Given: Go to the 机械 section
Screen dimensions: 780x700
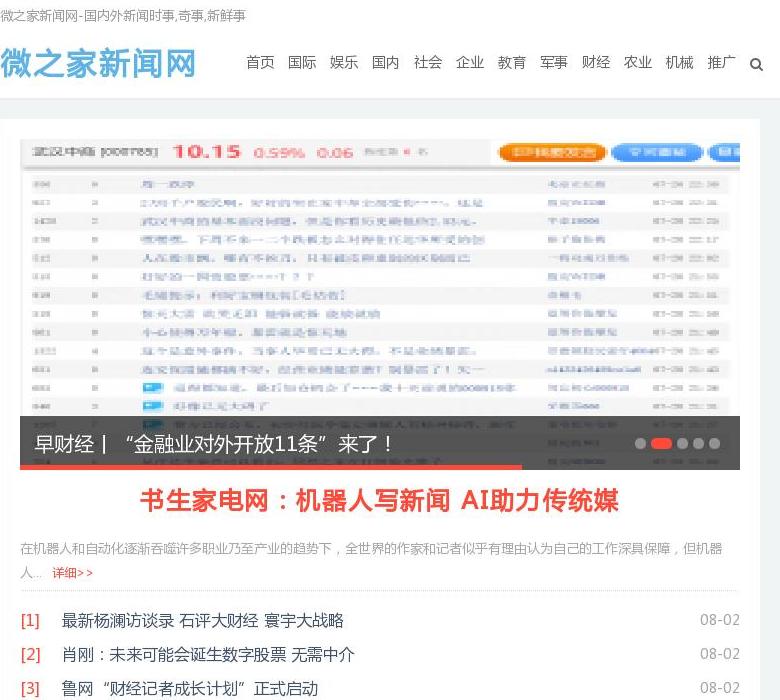Looking at the screenshot, I should tap(680, 63).
